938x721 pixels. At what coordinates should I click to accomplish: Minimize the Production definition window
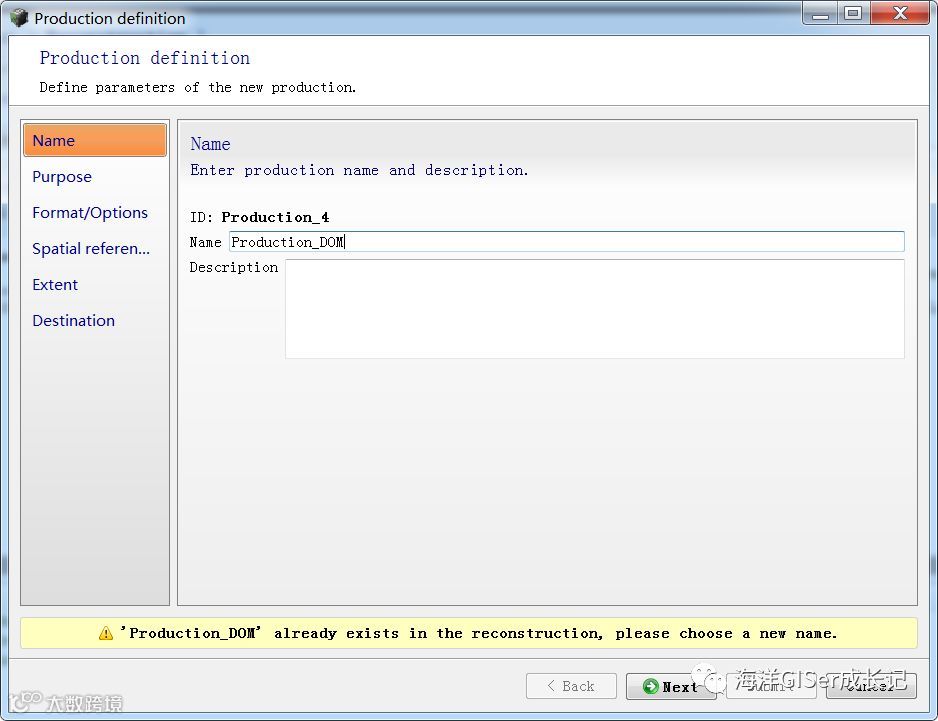coord(820,13)
